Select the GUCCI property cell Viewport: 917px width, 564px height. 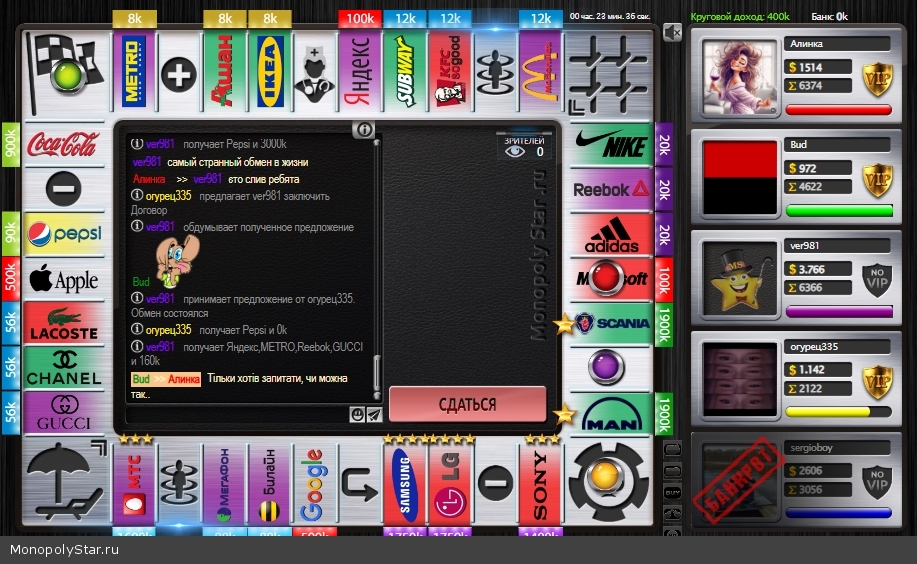pyautogui.click(x=64, y=412)
